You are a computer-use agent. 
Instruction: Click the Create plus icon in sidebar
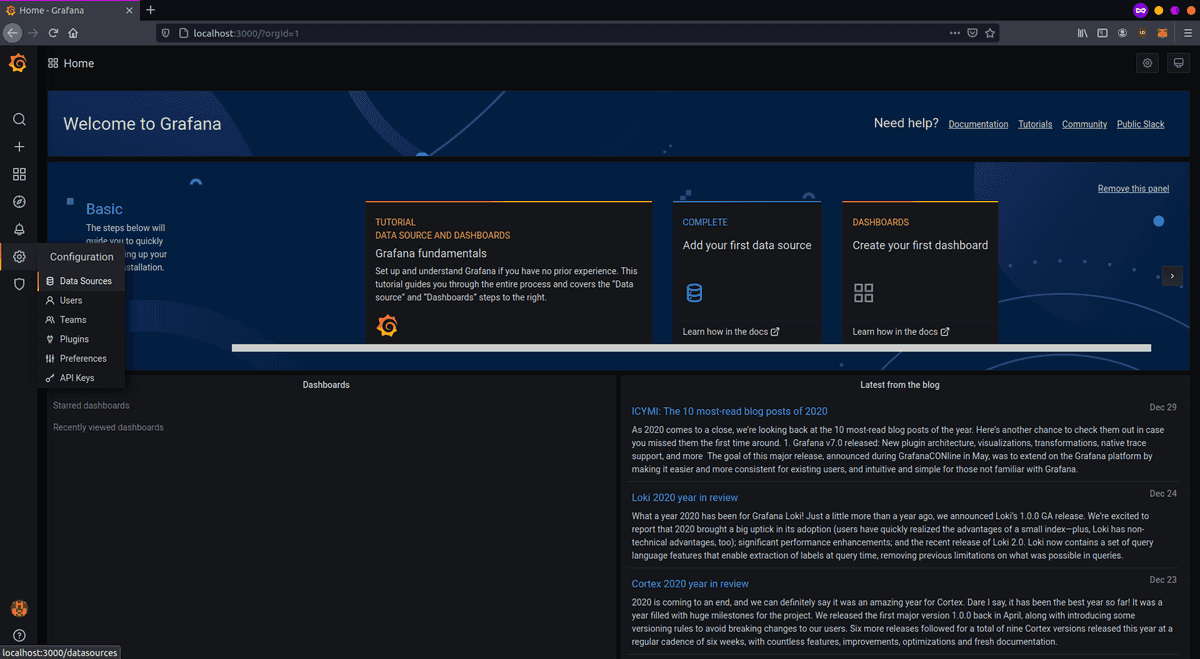pos(18,146)
